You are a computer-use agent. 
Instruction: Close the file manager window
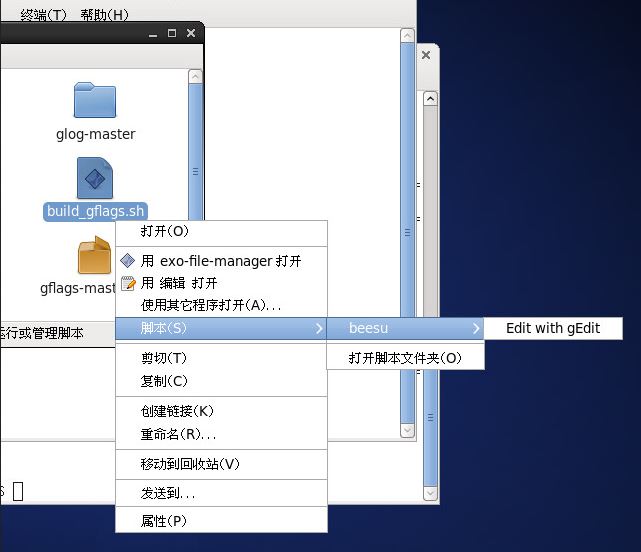pyautogui.click(x=191, y=33)
